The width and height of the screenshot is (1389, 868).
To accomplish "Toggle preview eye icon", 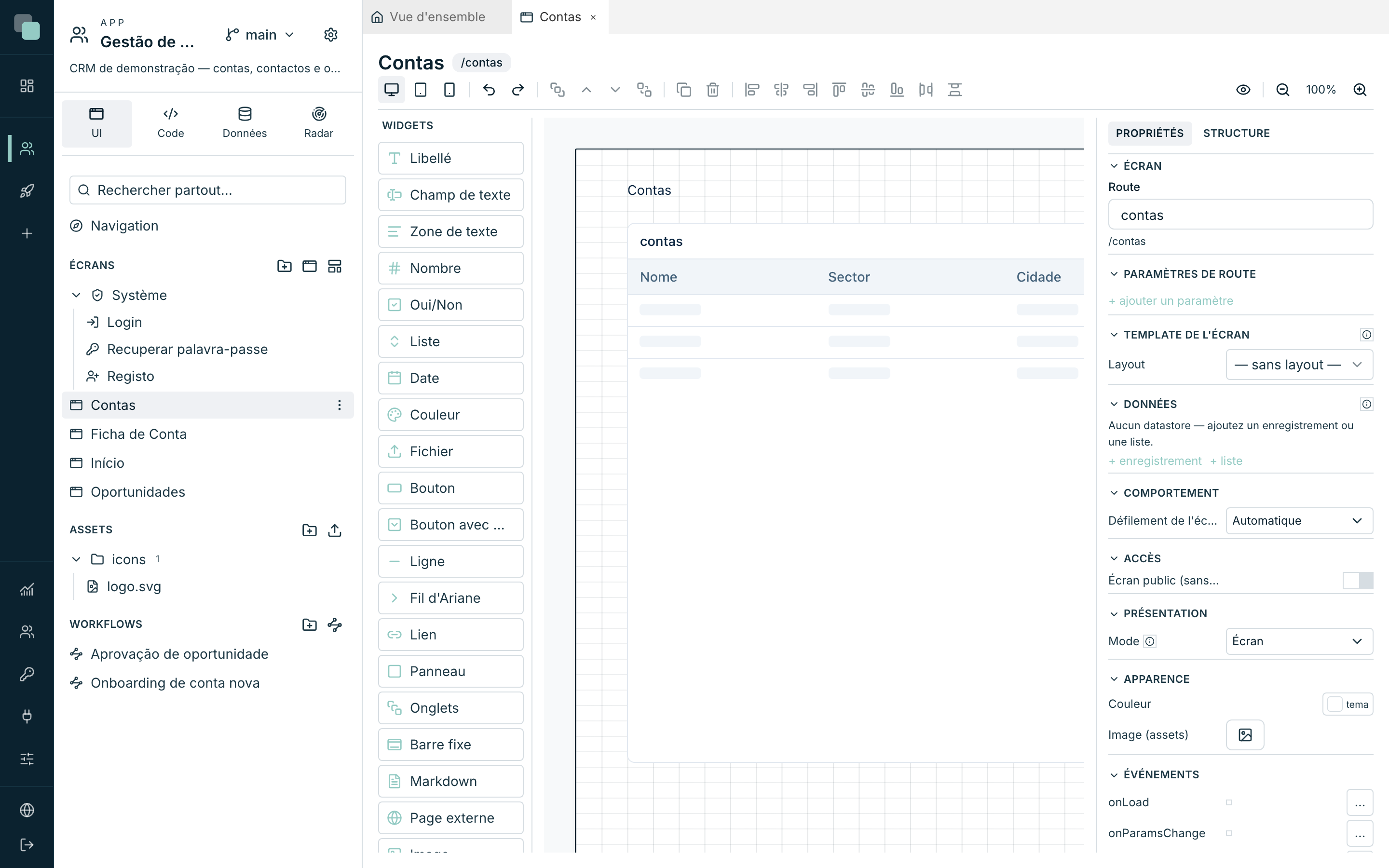I will pyautogui.click(x=1243, y=90).
